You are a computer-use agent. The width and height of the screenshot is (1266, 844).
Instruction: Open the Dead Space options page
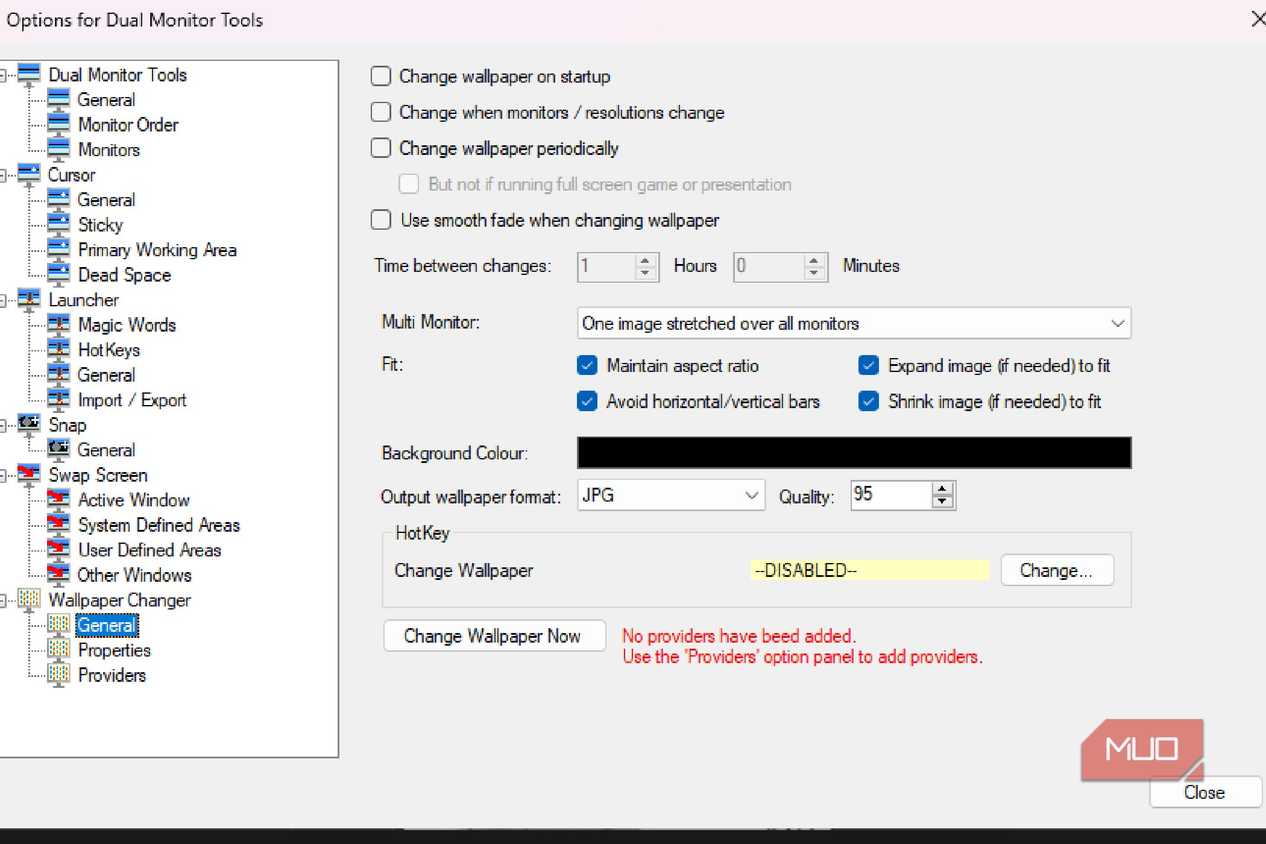(124, 274)
